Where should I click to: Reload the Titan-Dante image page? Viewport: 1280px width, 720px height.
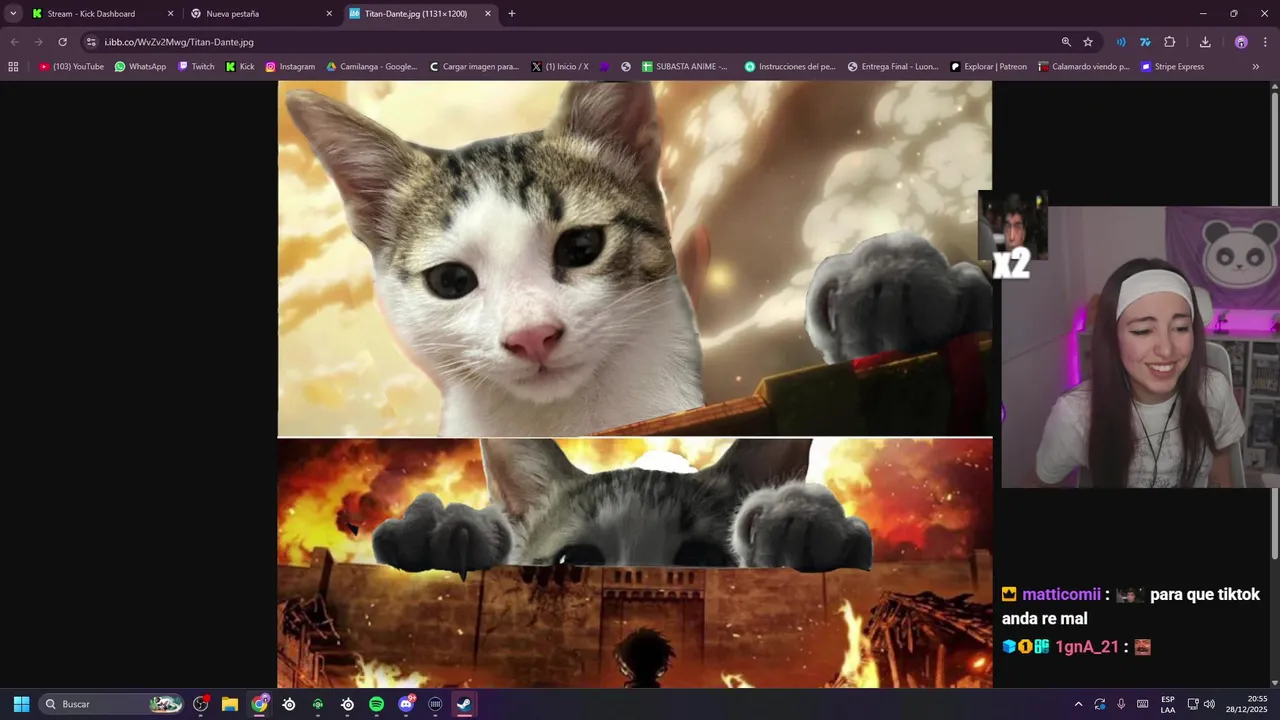(62, 42)
